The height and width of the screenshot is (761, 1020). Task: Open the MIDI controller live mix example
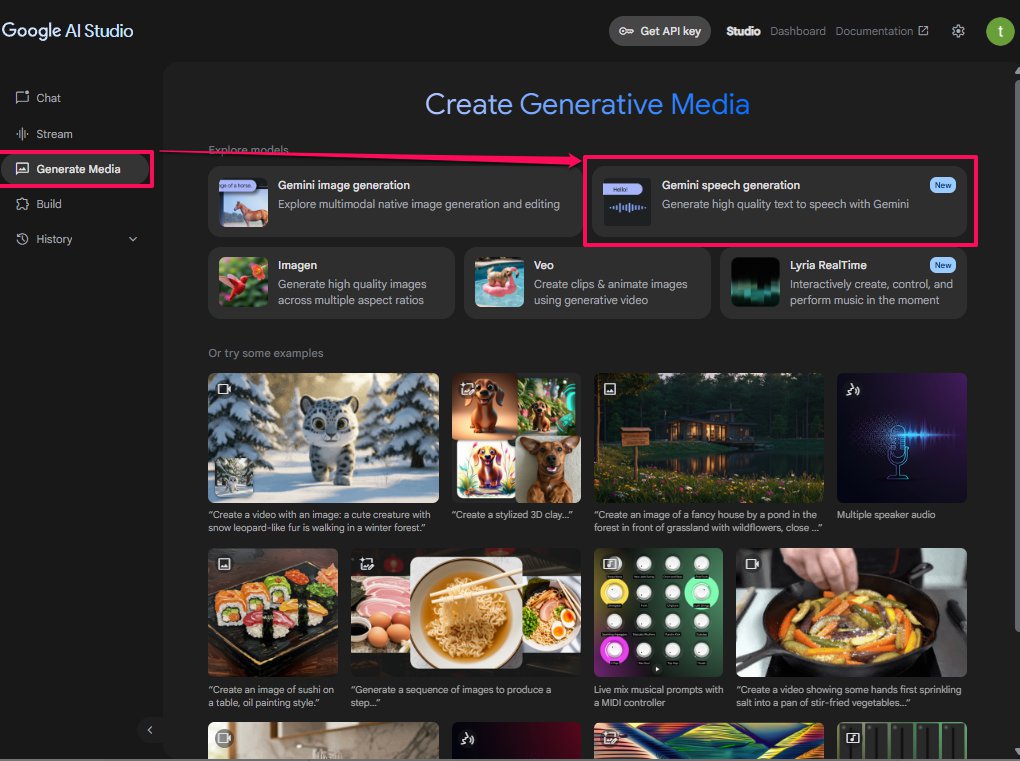pyautogui.click(x=658, y=613)
